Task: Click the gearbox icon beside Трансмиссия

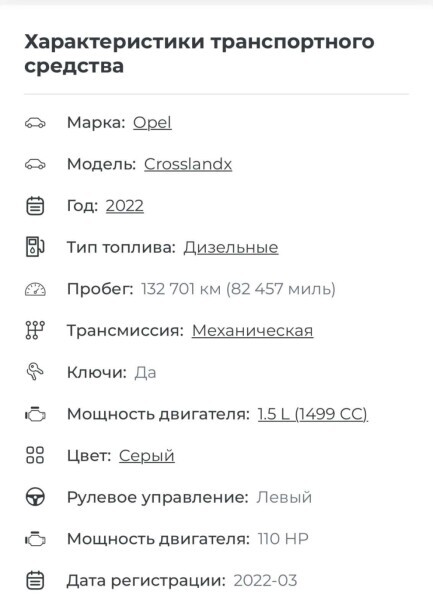Action: [x=35, y=331]
